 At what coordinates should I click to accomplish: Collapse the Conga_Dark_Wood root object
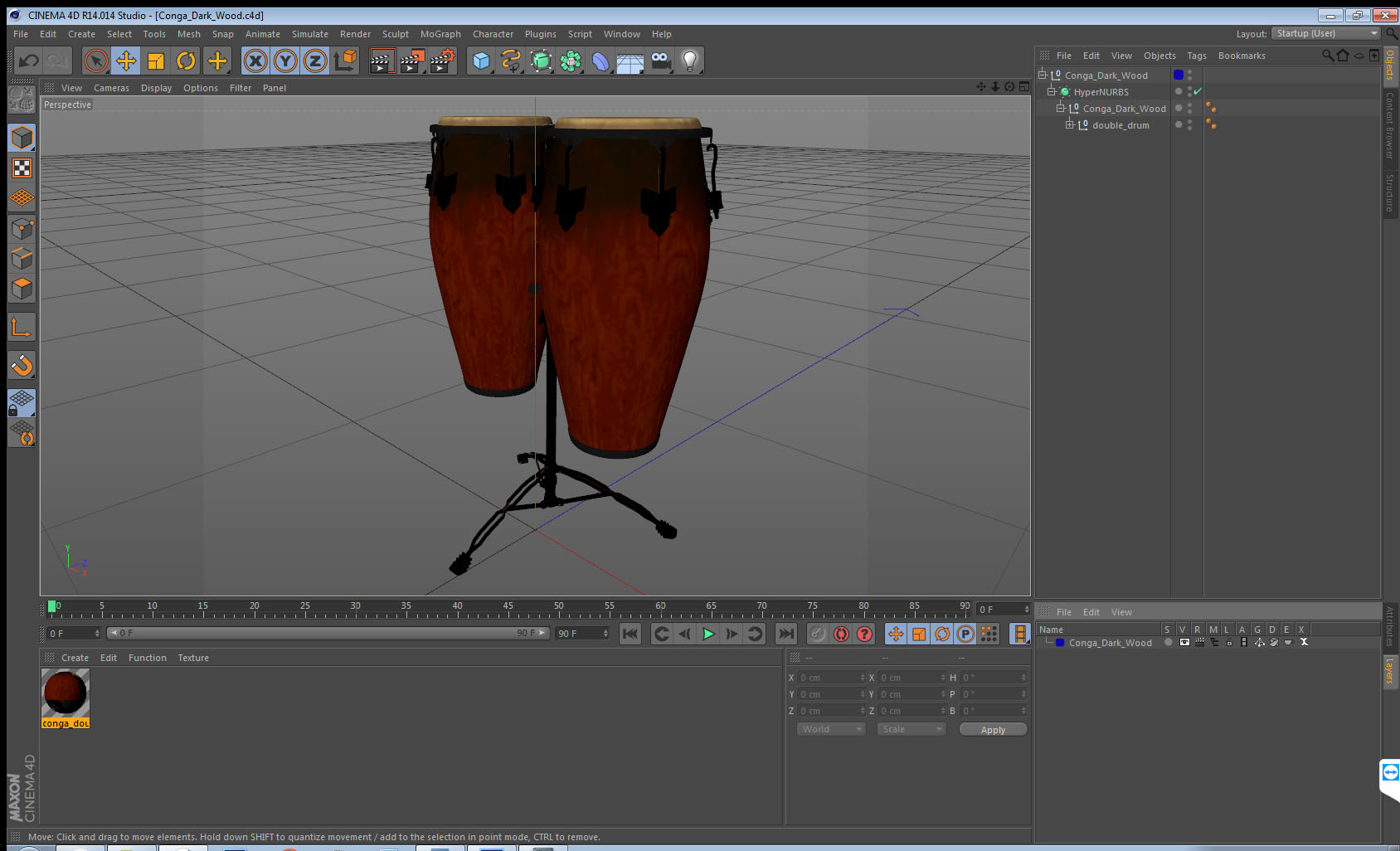[x=1043, y=75]
